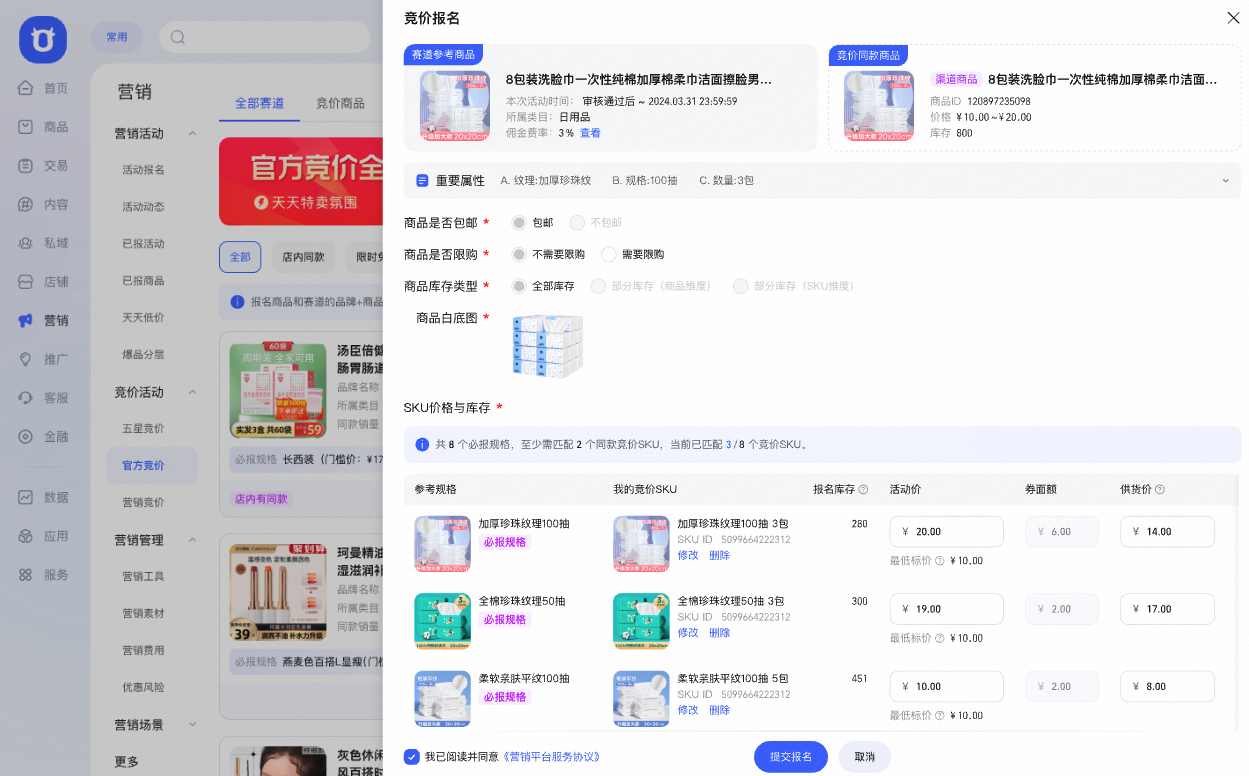Viewport: 1249px width, 776px height.
Task: Select the 全部 filter chip
Action: pyautogui.click(x=240, y=257)
